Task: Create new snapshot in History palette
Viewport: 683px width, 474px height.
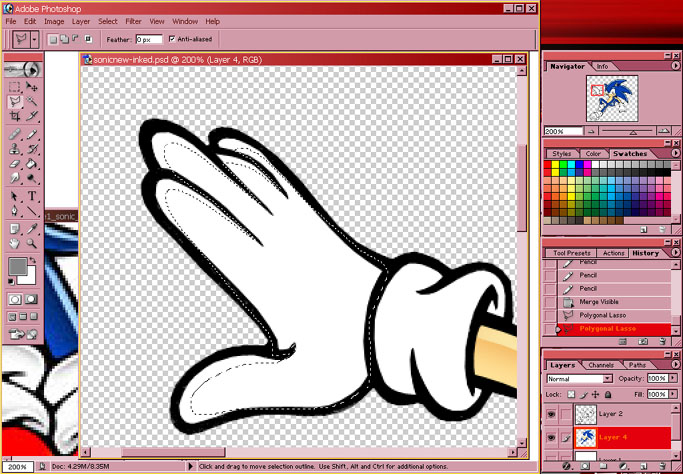Action: (x=643, y=342)
